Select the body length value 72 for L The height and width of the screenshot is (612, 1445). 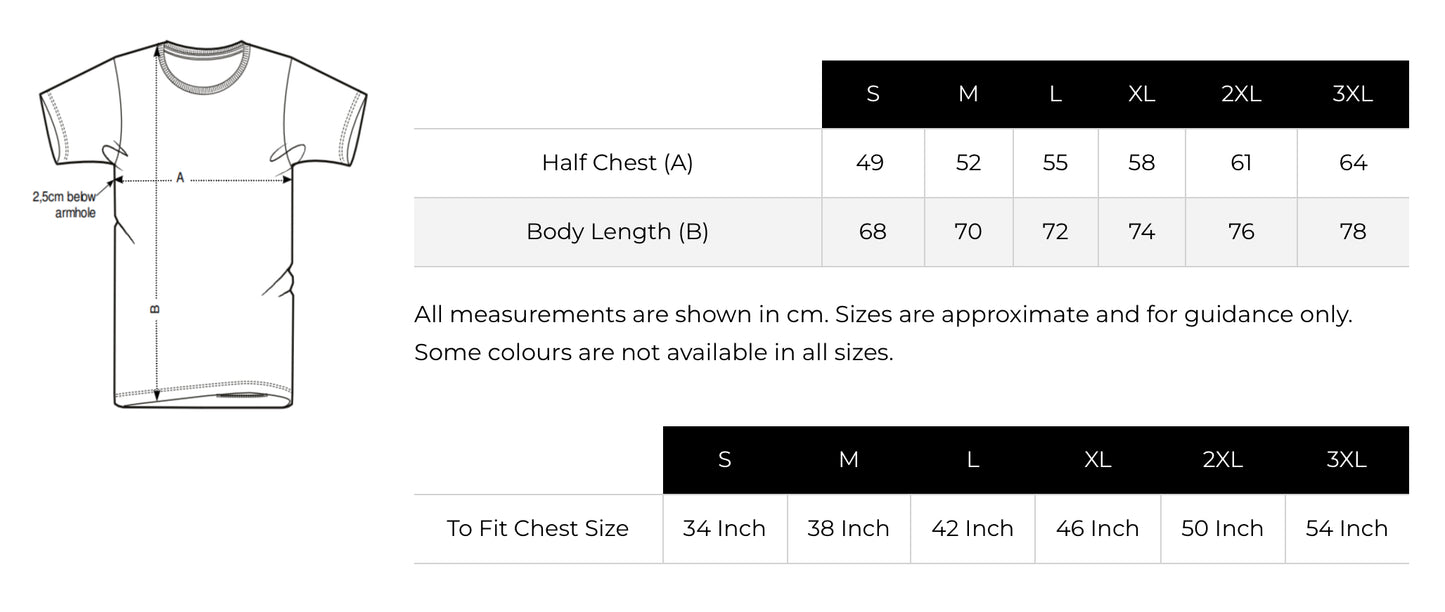(1055, 232)
